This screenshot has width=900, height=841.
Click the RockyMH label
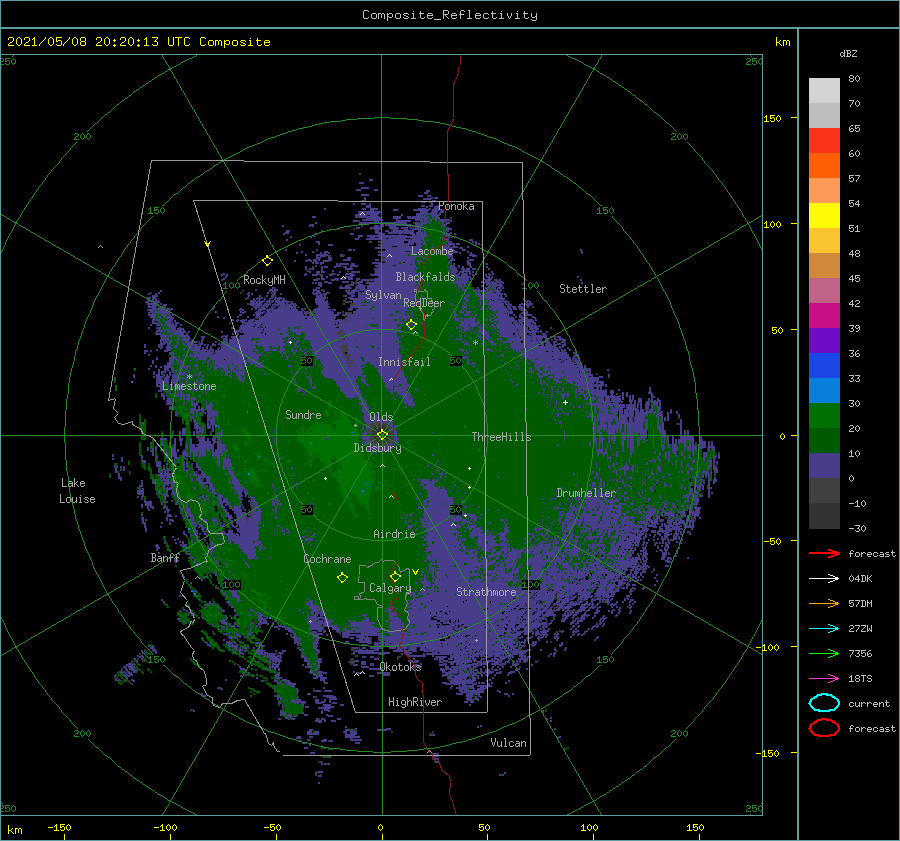click(264, 280)
